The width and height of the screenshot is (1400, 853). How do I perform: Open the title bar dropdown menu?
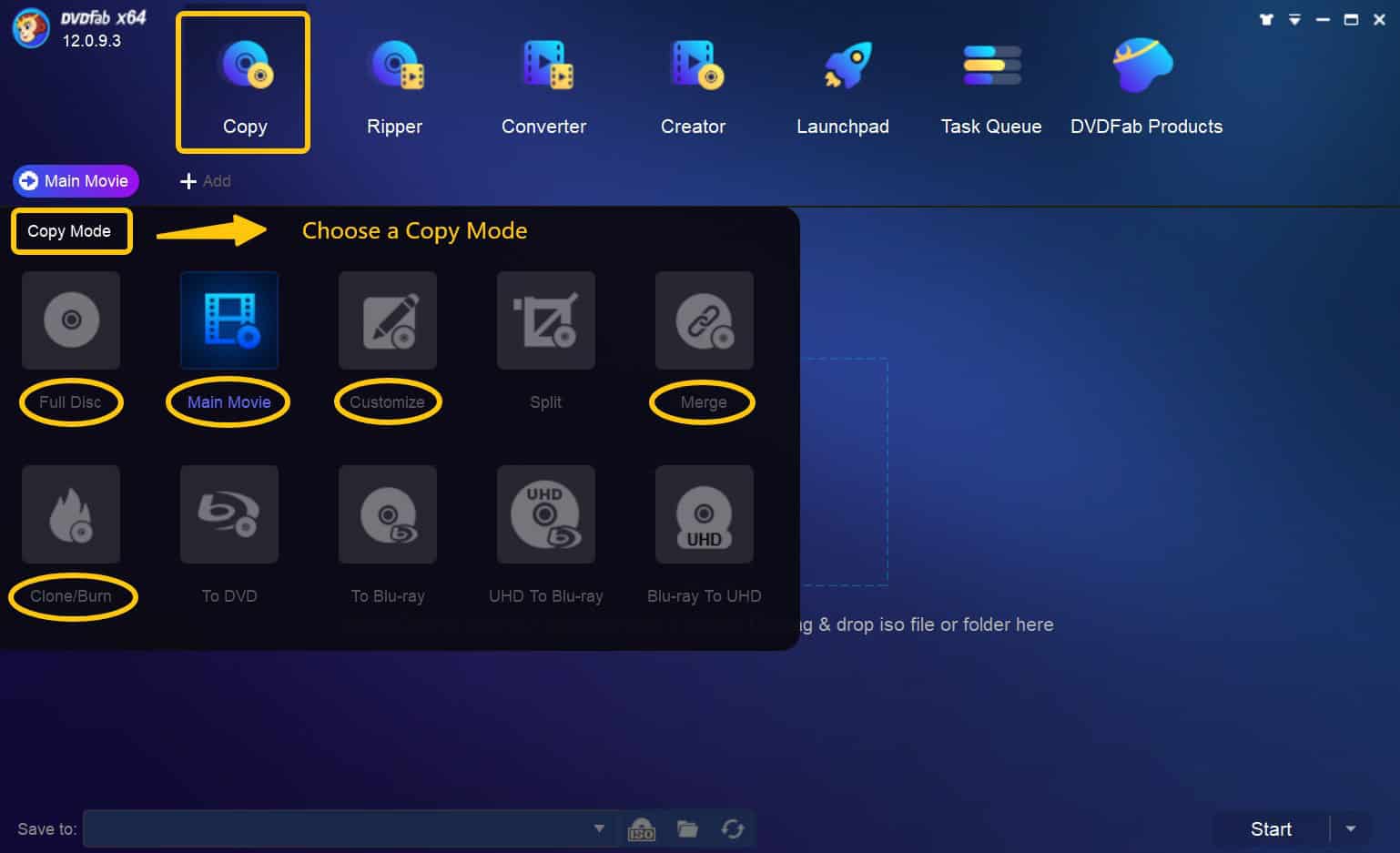(x=1294, y=18)
